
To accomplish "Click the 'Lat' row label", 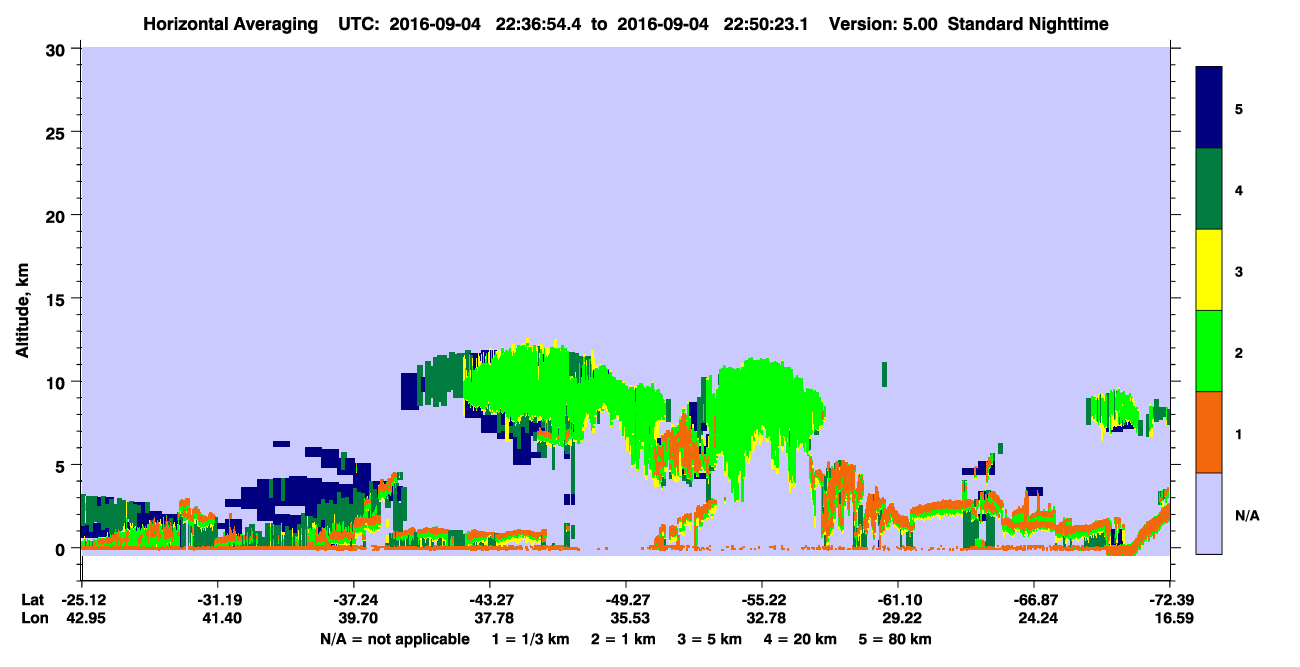I will click(33, 600).
